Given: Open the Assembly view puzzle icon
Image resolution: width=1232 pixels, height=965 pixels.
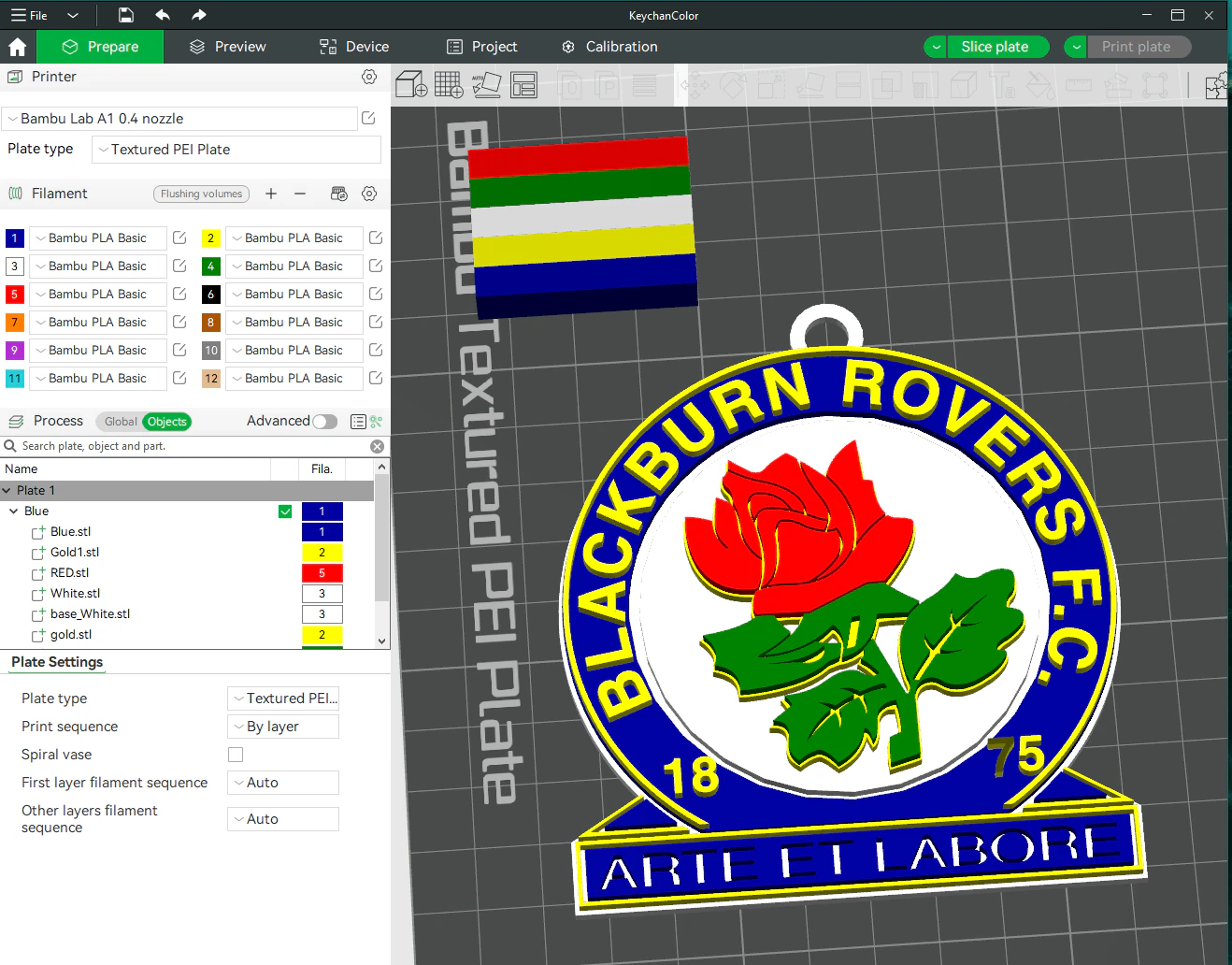Looking at the screenshot, I should [1216, 85].
